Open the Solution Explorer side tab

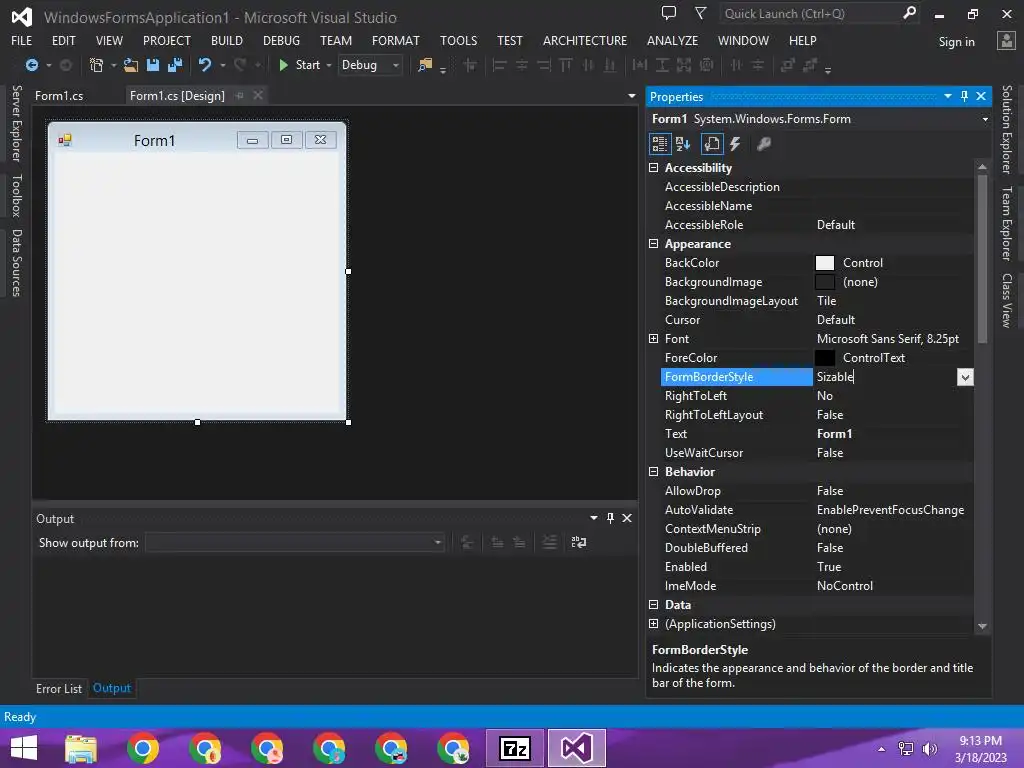1007,129
